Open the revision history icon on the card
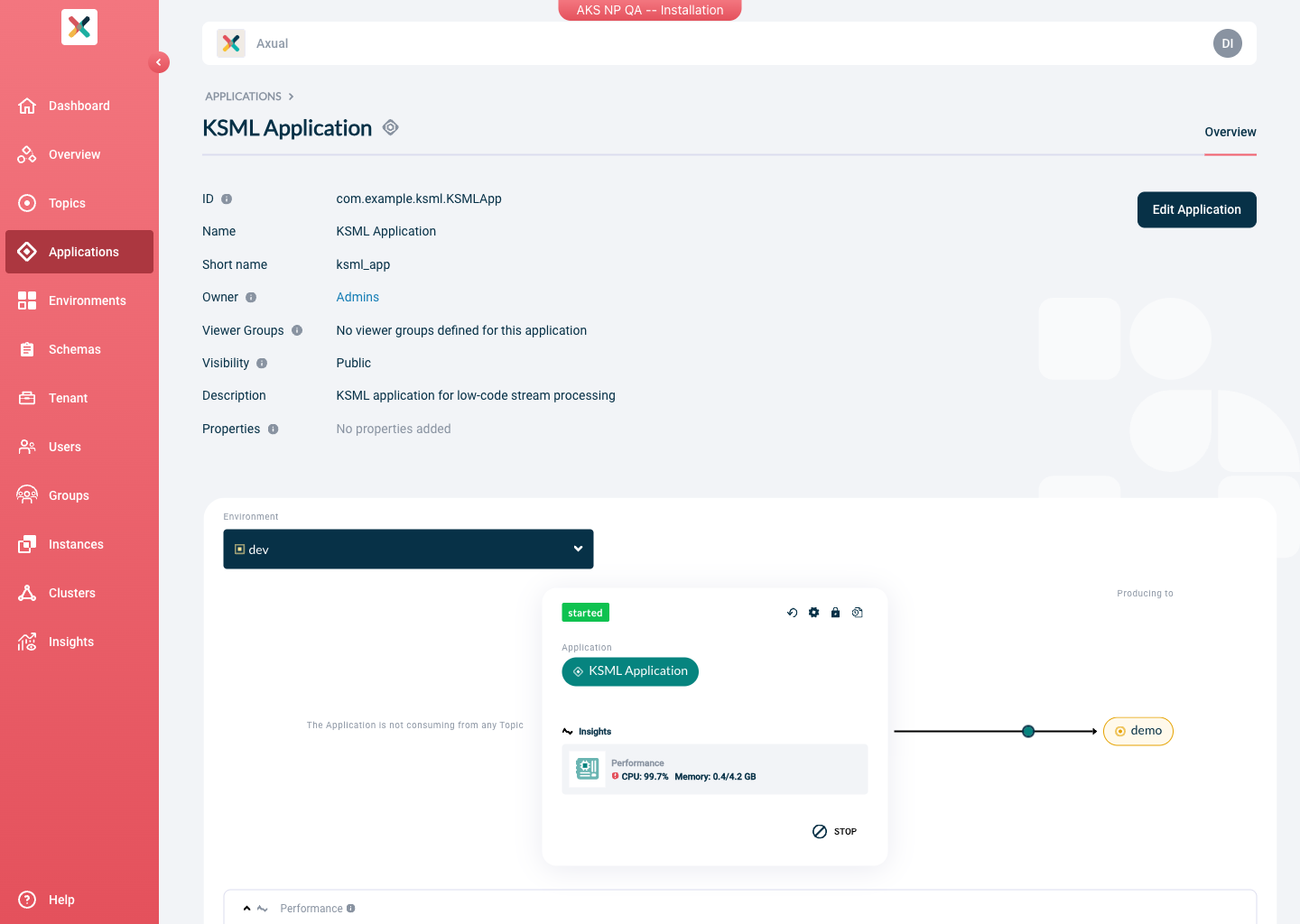 [x=857, y=612]
